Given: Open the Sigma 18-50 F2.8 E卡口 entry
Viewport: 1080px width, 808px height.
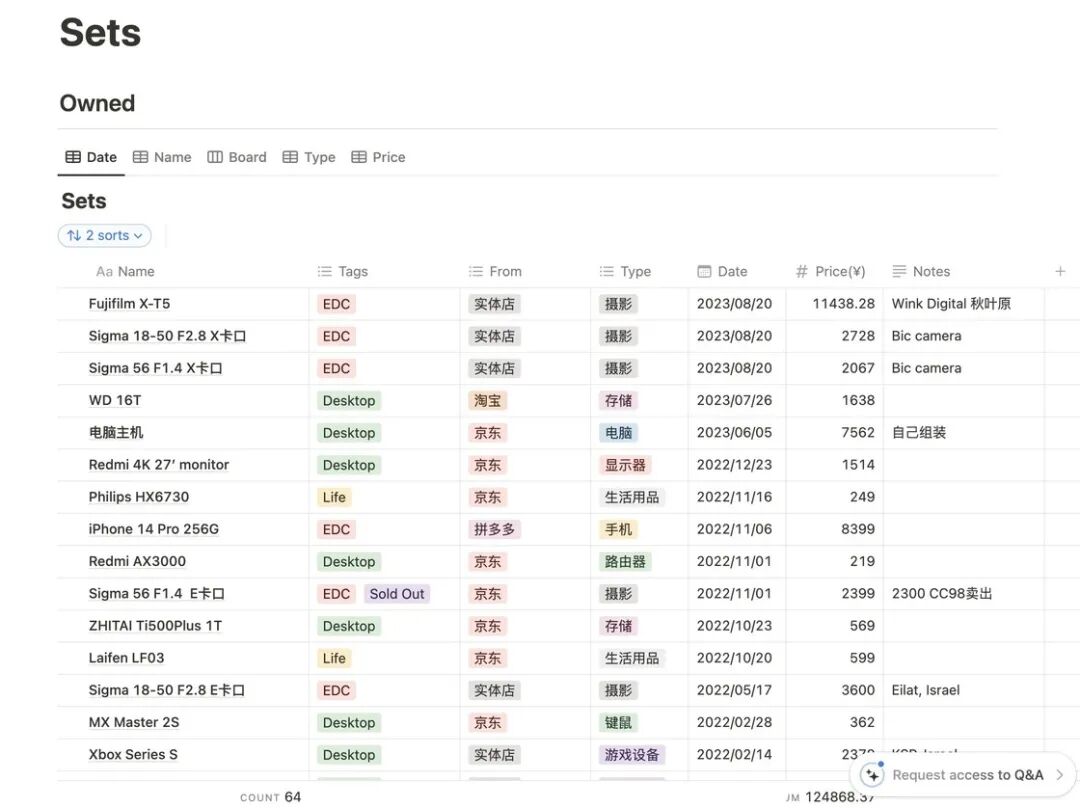Looking at the screenshot, I should pos(167,690).
